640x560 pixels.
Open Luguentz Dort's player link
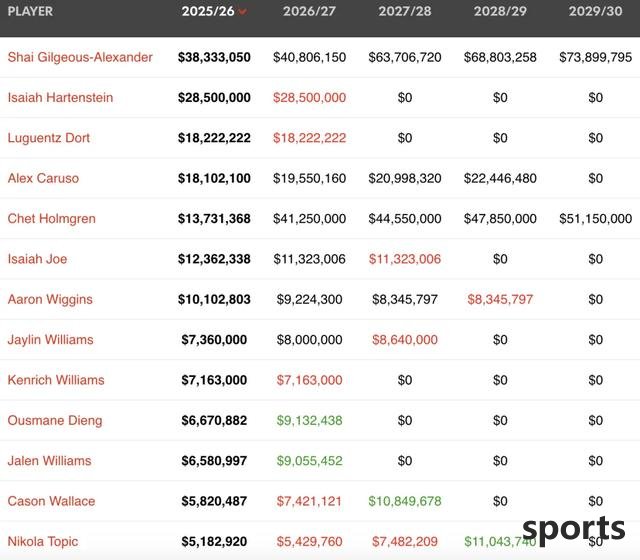pyautogui.click(x=49, y=138)
